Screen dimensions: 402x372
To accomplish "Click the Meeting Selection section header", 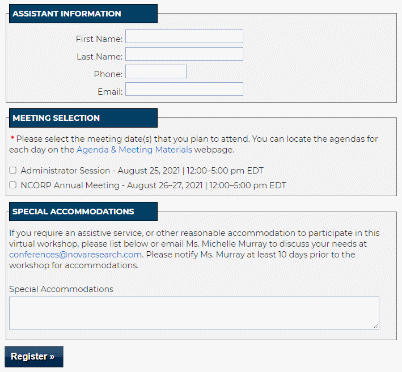I will (83, 118).
